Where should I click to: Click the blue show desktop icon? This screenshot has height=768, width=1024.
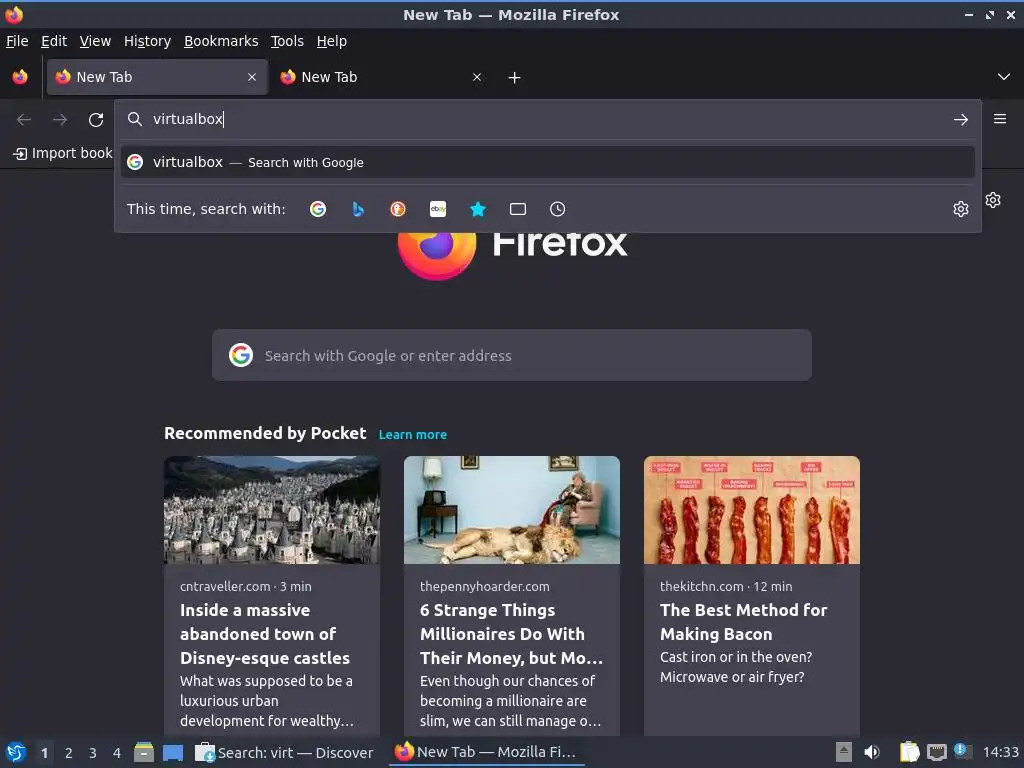point(172,752)
